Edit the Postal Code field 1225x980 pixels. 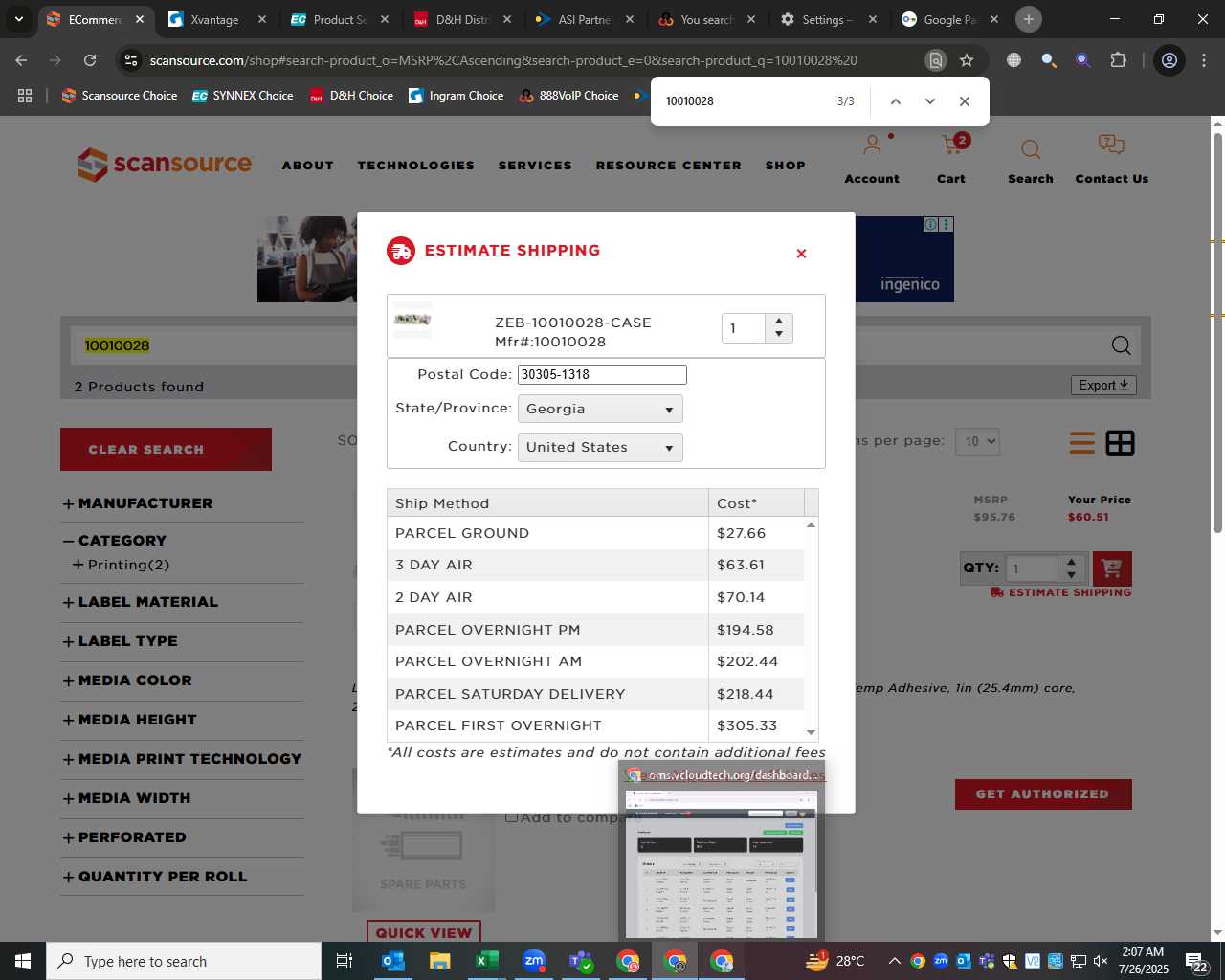coord(602,374)
